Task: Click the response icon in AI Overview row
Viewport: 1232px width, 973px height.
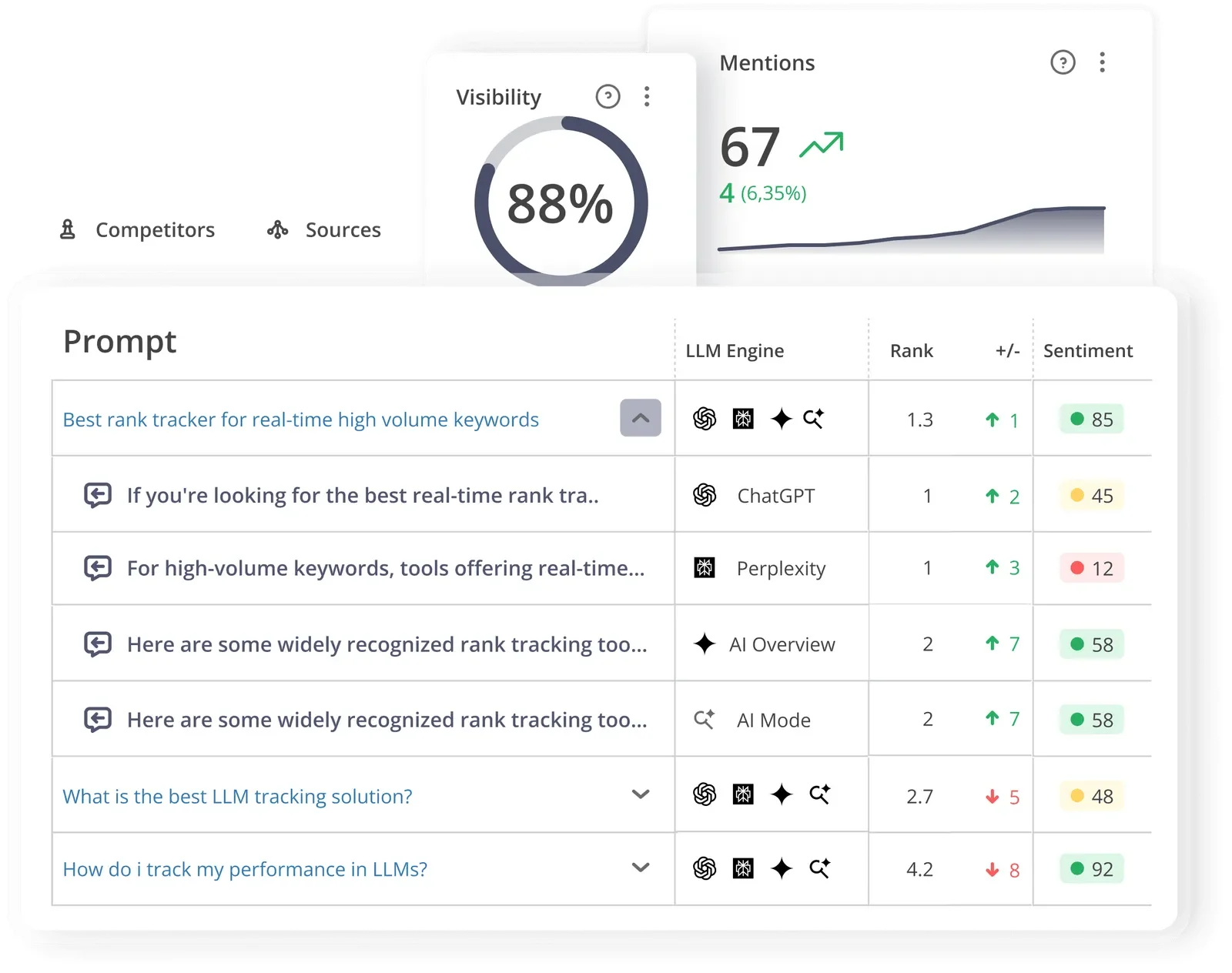Action: tap(98, 644)
